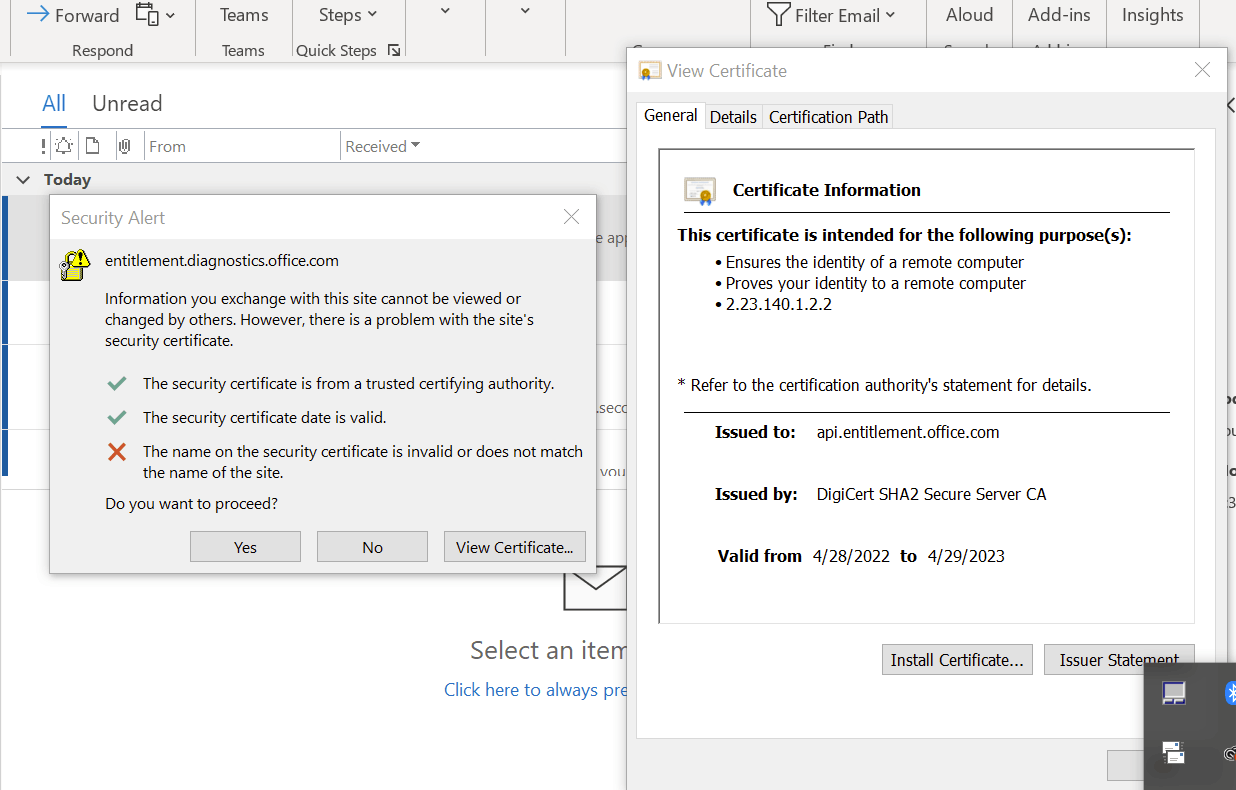This screenshot has height=790, width=1236.
Task: Click the reminder bell column icon
Action: coord(63,145)
